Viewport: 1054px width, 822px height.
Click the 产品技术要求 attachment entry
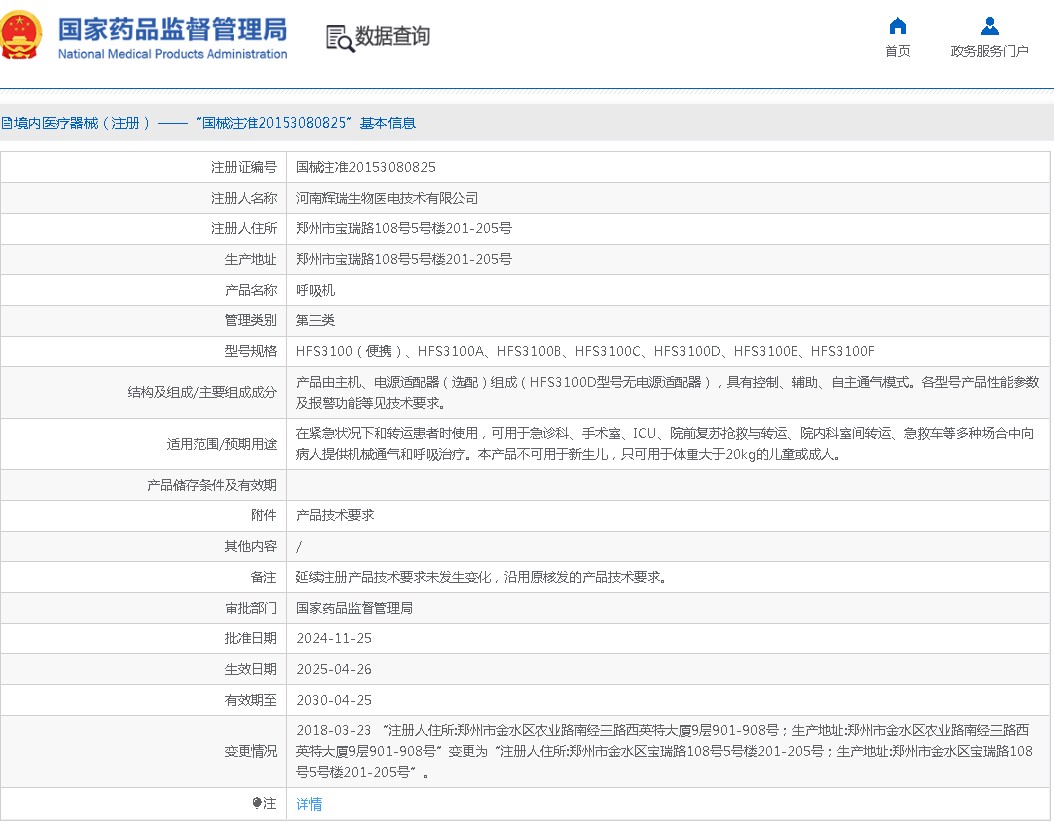coord(335,515)
